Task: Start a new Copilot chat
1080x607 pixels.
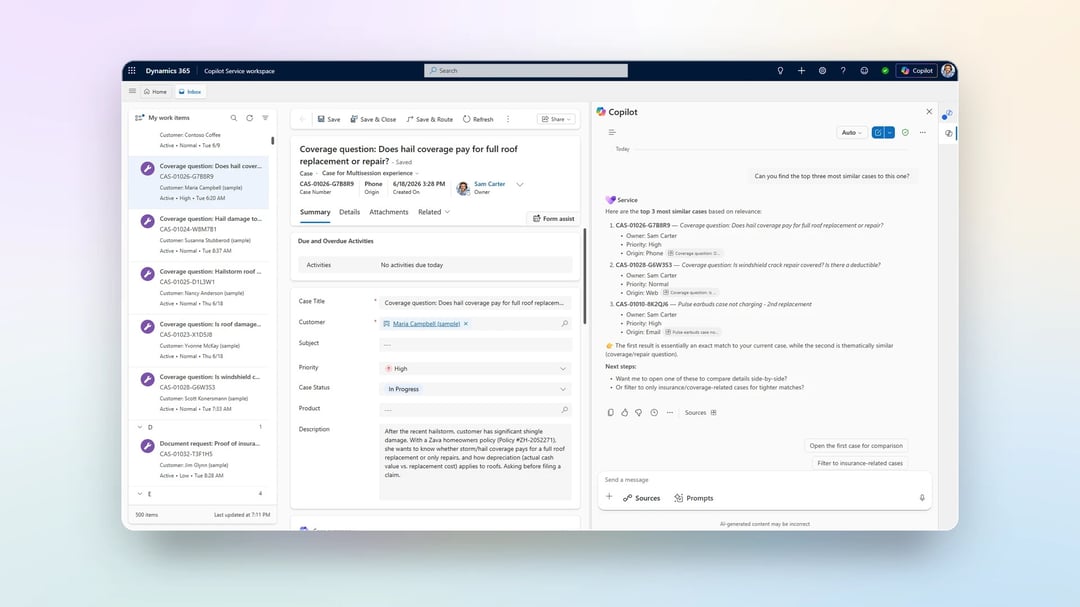Action: pos(878,132)
